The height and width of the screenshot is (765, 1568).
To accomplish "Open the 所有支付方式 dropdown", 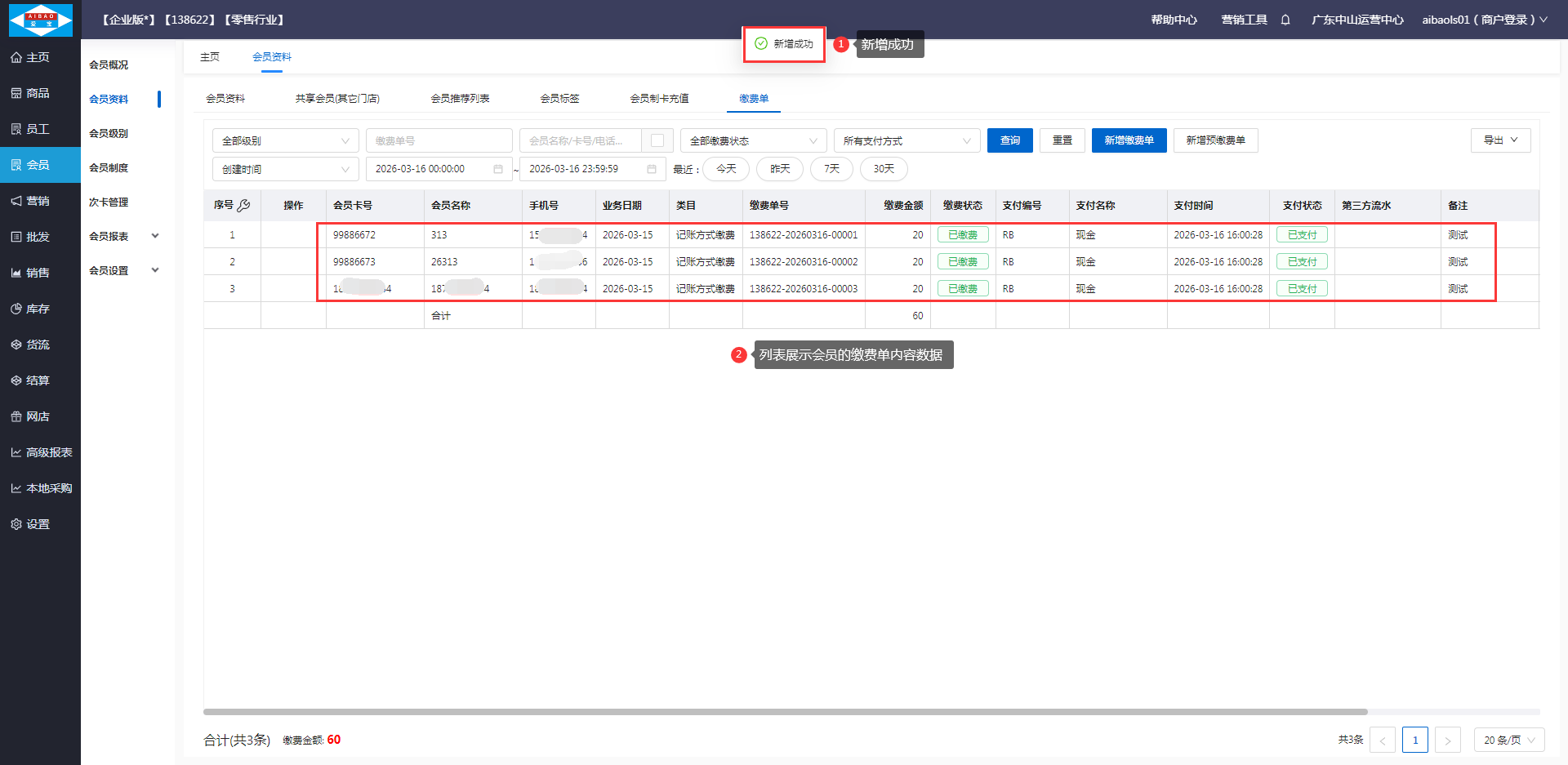I will 906,140.
